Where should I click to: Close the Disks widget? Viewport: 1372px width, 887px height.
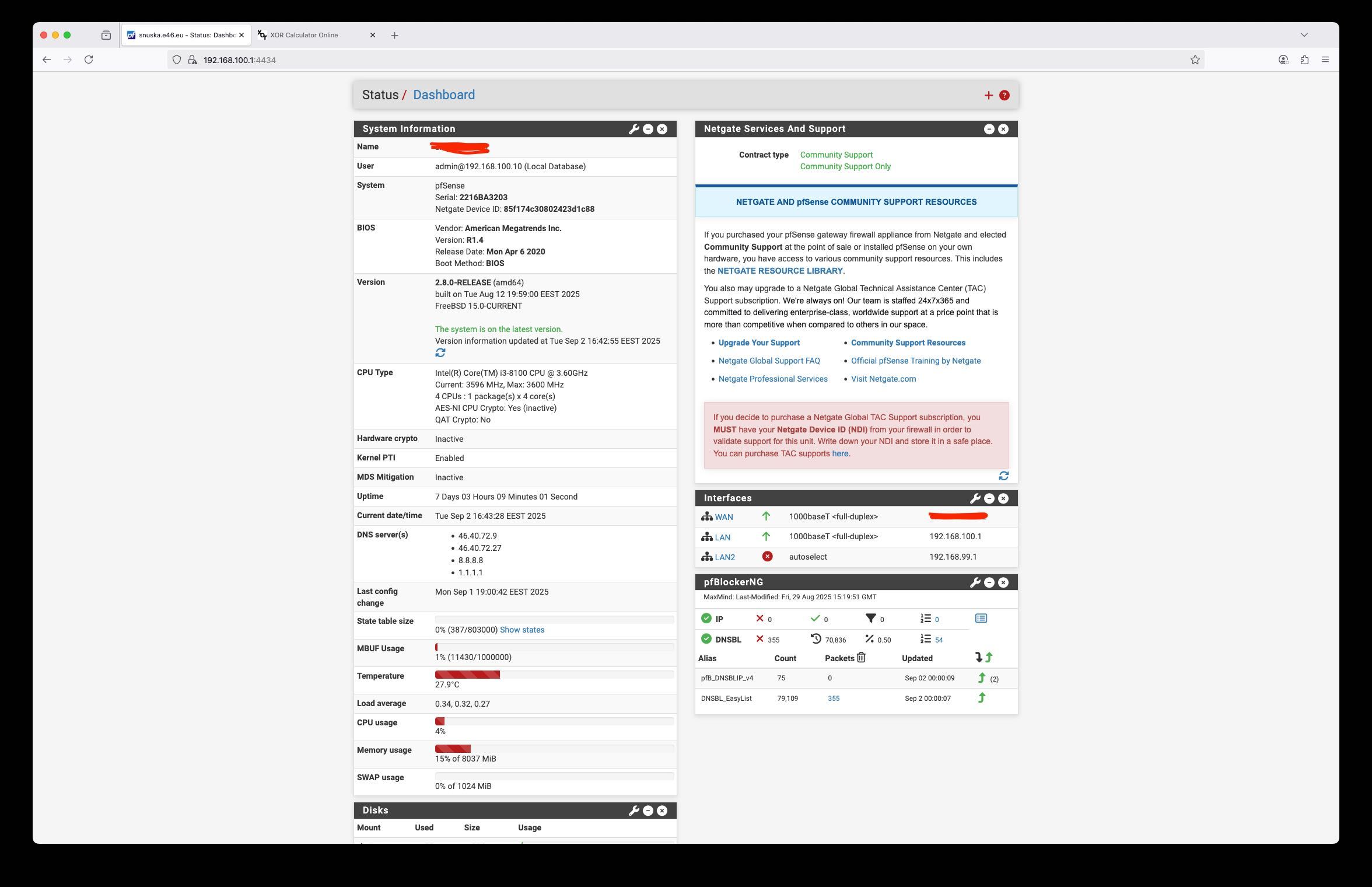(662, 811)
